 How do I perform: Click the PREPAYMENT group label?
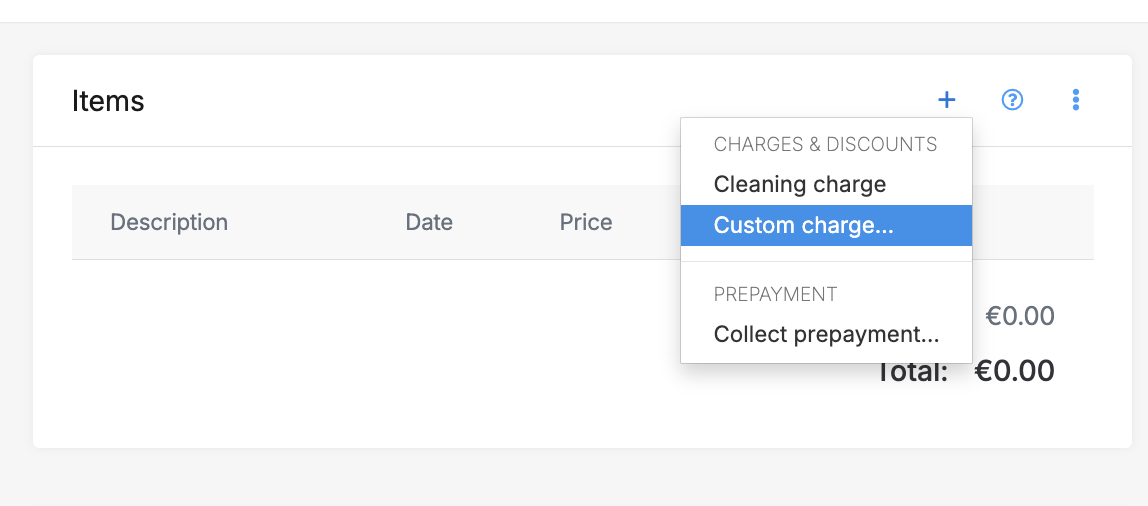(x=775, y=295)
